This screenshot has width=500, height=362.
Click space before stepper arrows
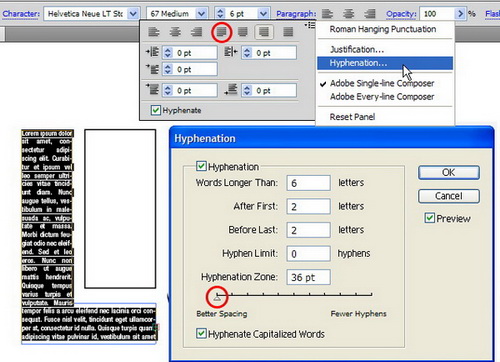point(168,90)
